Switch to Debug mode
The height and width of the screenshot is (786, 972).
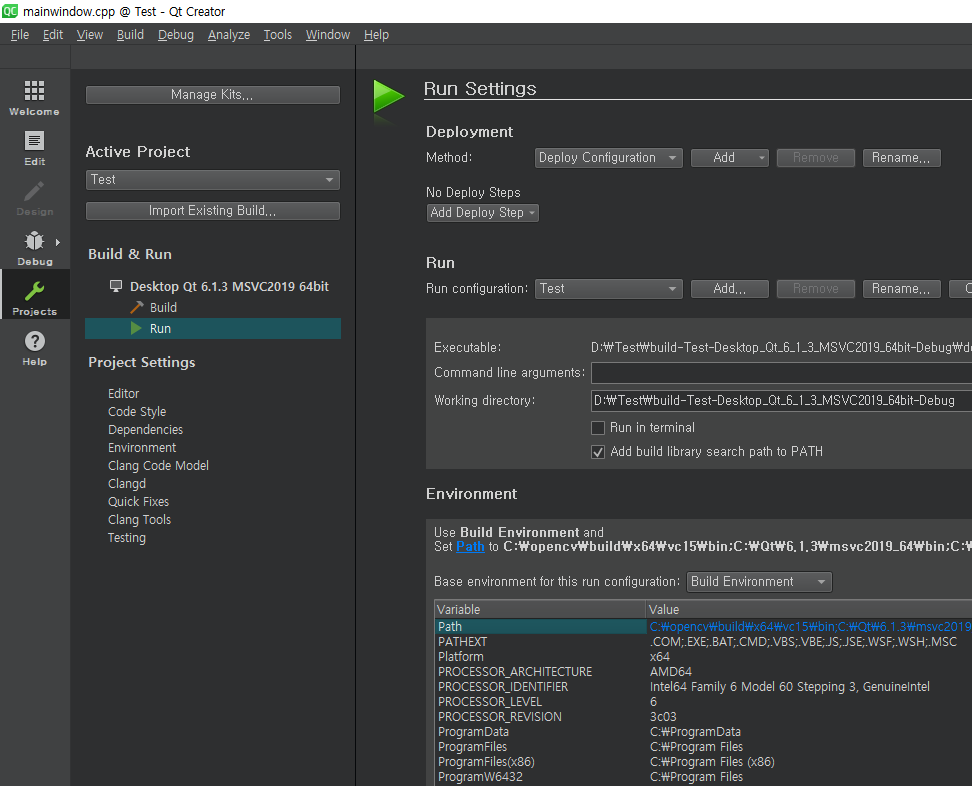[35, 248]
